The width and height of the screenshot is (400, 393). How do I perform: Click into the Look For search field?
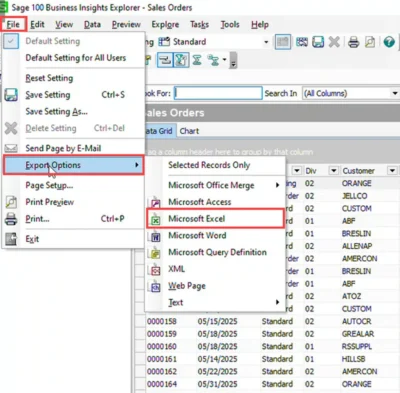pos(218,93)
